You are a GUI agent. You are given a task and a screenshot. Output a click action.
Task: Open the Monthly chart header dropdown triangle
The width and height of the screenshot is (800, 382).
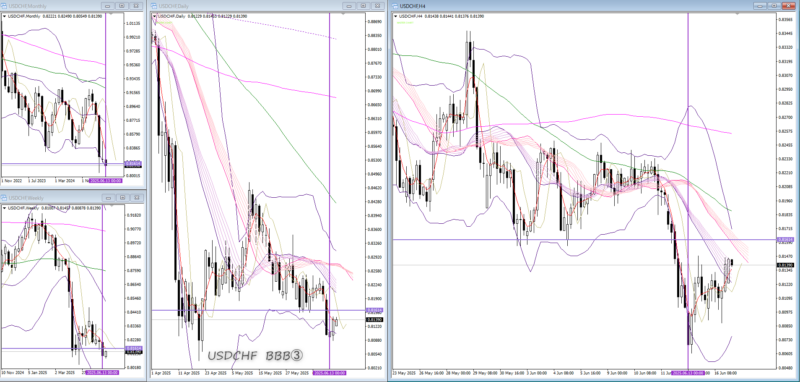[4, 16]
